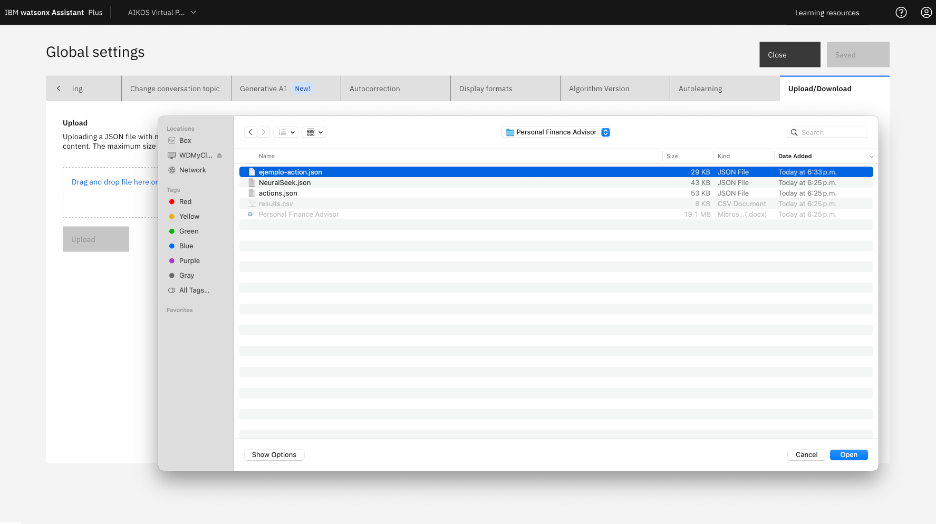Click Show Options button

(x=274, y=454)
